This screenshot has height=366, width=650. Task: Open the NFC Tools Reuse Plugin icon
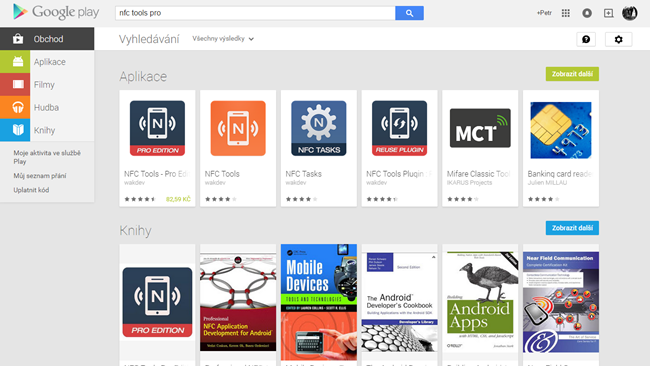pos(399,128)
